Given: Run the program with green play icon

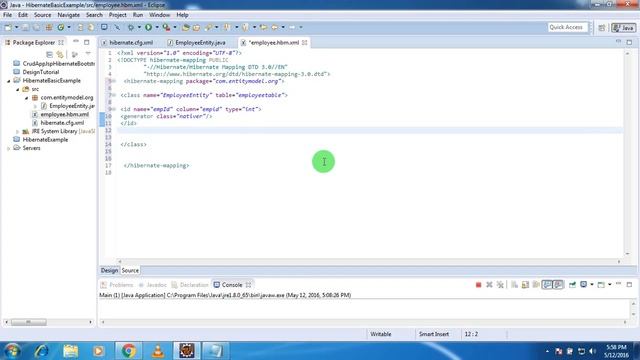Looking at the screenshot, I should pyautogui.click(x=149, y=27).
